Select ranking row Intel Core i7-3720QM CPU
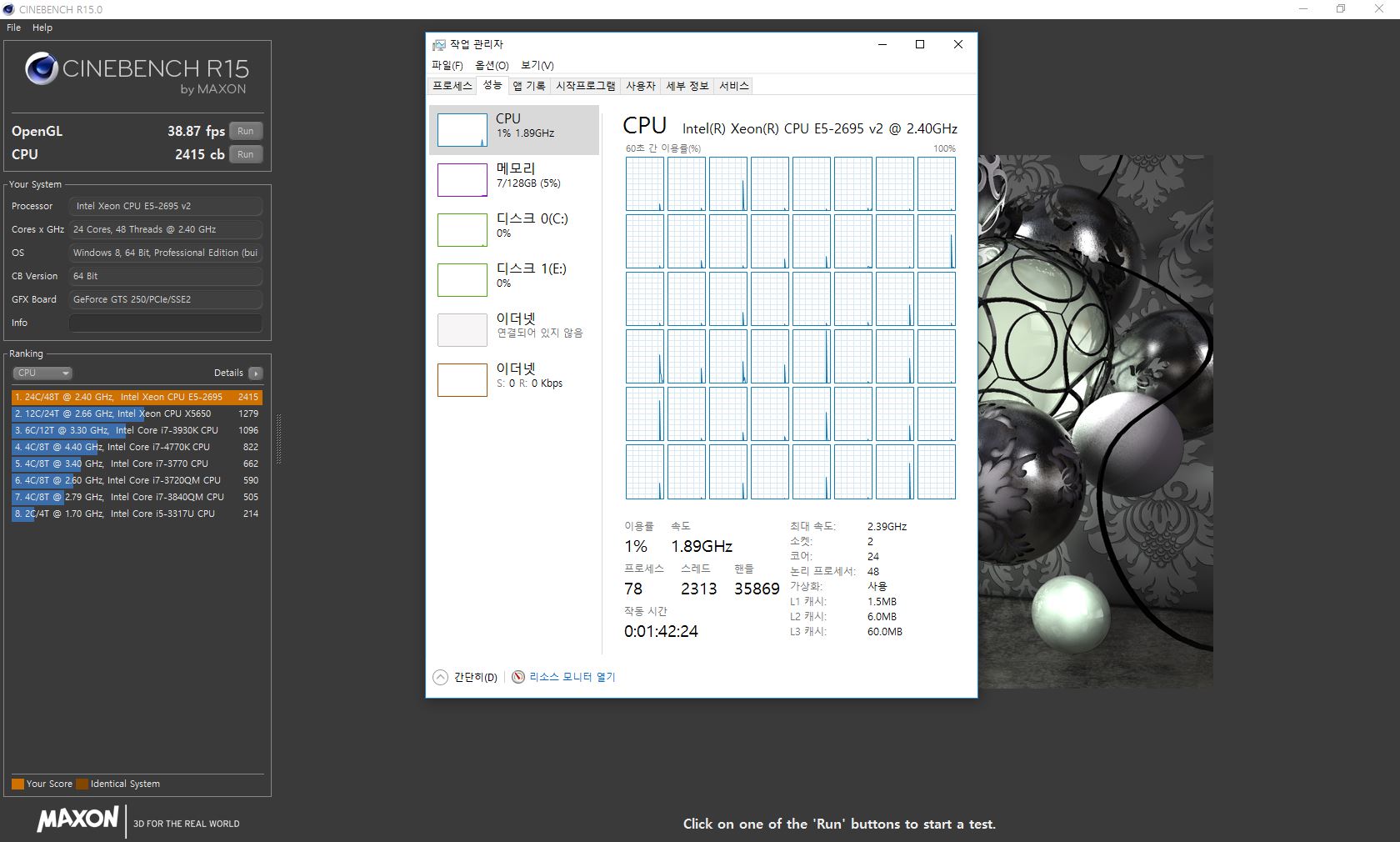The height and width of the screenshot is (842, 1400). click(137, 480)
